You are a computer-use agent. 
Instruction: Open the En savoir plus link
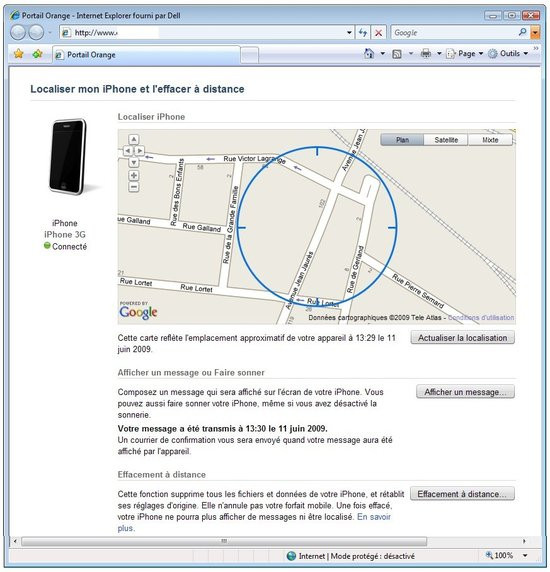point(373,517)
